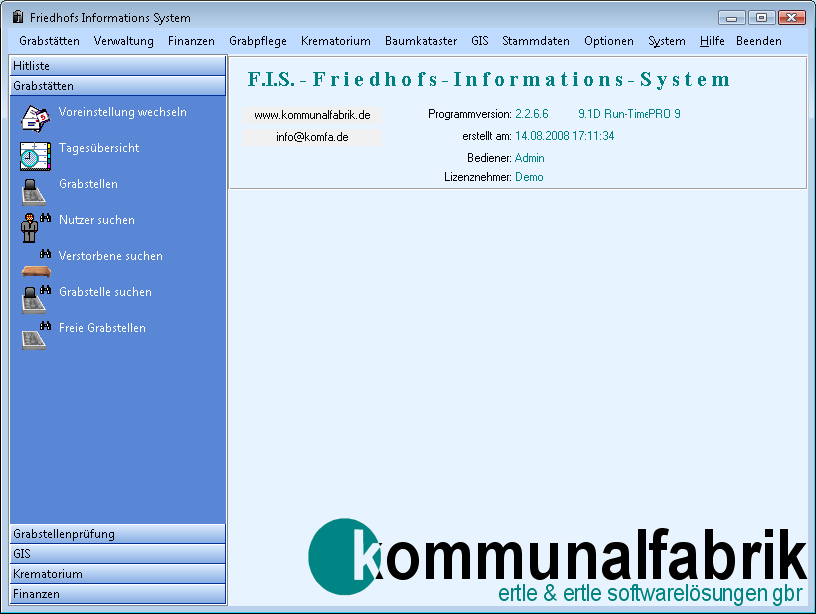The height and width of the screenshot is (614, 816).
Task: Click the Grabstelle suchen gravestone icon
Action: click(x=34, y=300)
